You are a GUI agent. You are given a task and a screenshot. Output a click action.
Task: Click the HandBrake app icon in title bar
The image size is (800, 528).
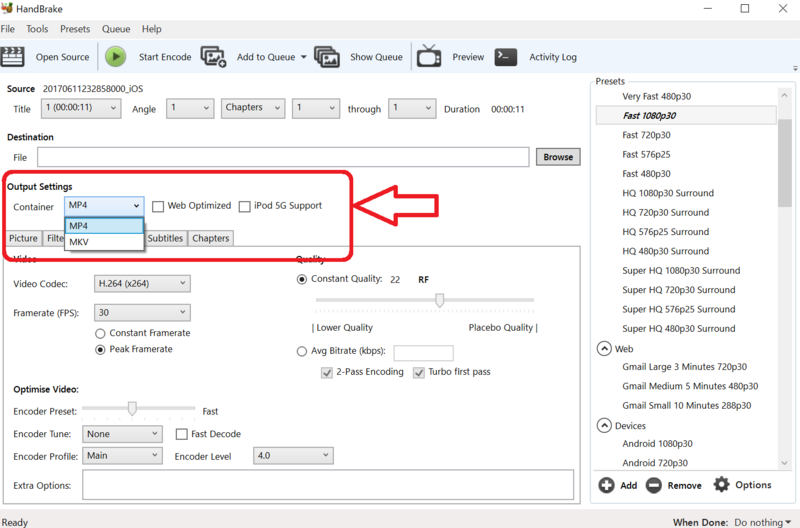click(x=7, y=8)
